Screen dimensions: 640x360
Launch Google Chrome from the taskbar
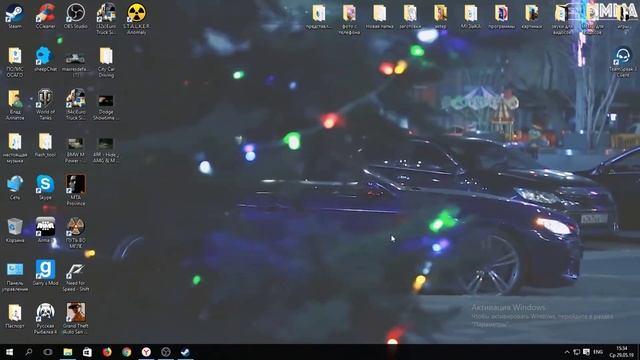tap(127, 352)
